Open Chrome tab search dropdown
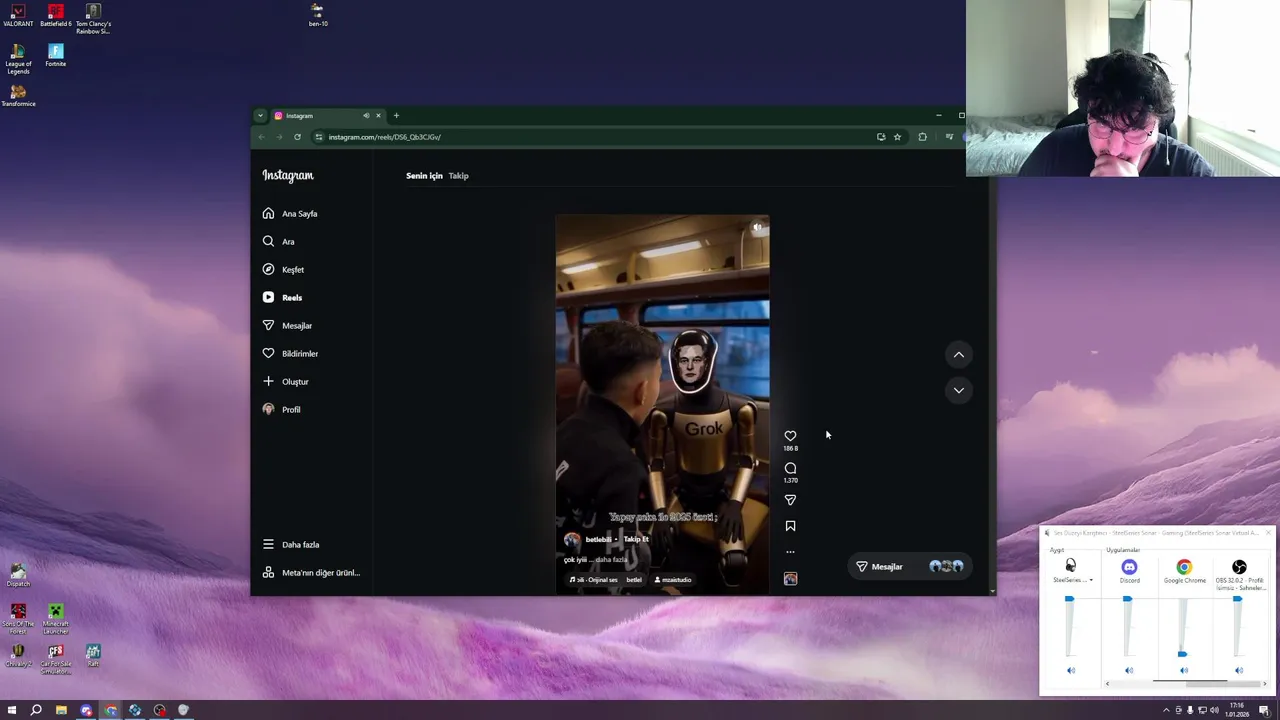 pos(260,115)
